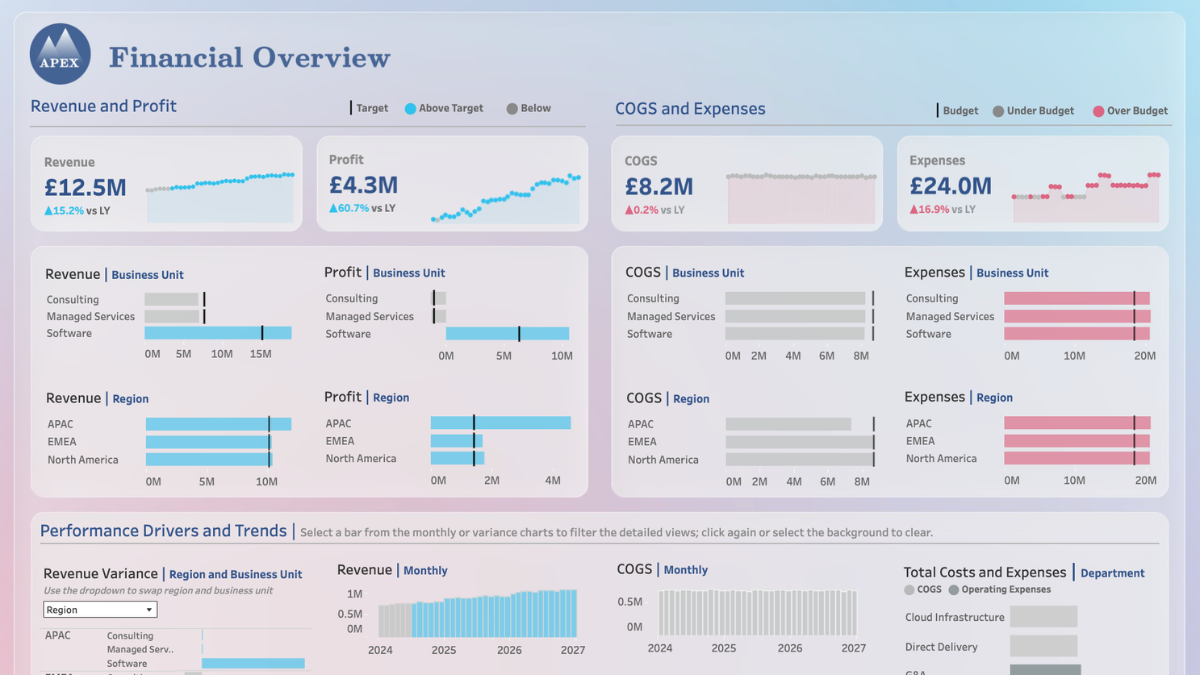Click the Revenue Monthly bar chart
Screen dimensions: 1200x675
pos(478,612)
